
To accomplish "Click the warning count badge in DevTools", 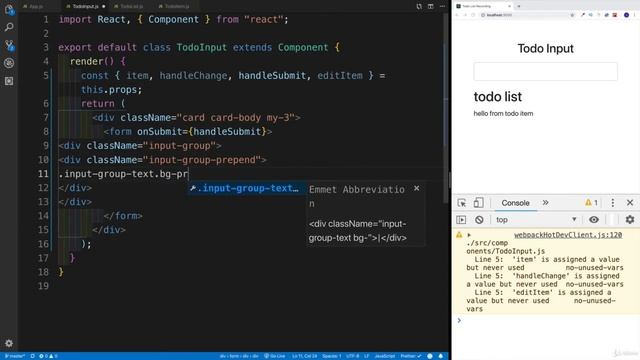I will click(591, 203).
